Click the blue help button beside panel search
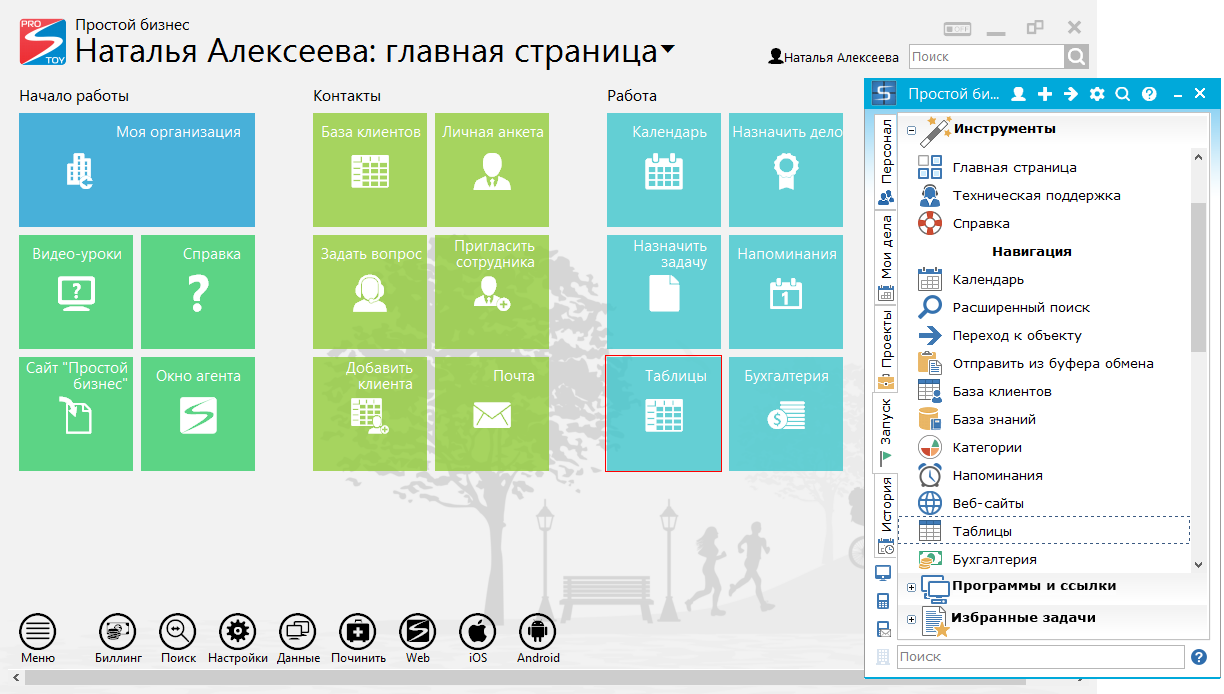1224x694 pixels. point(1199,657)
